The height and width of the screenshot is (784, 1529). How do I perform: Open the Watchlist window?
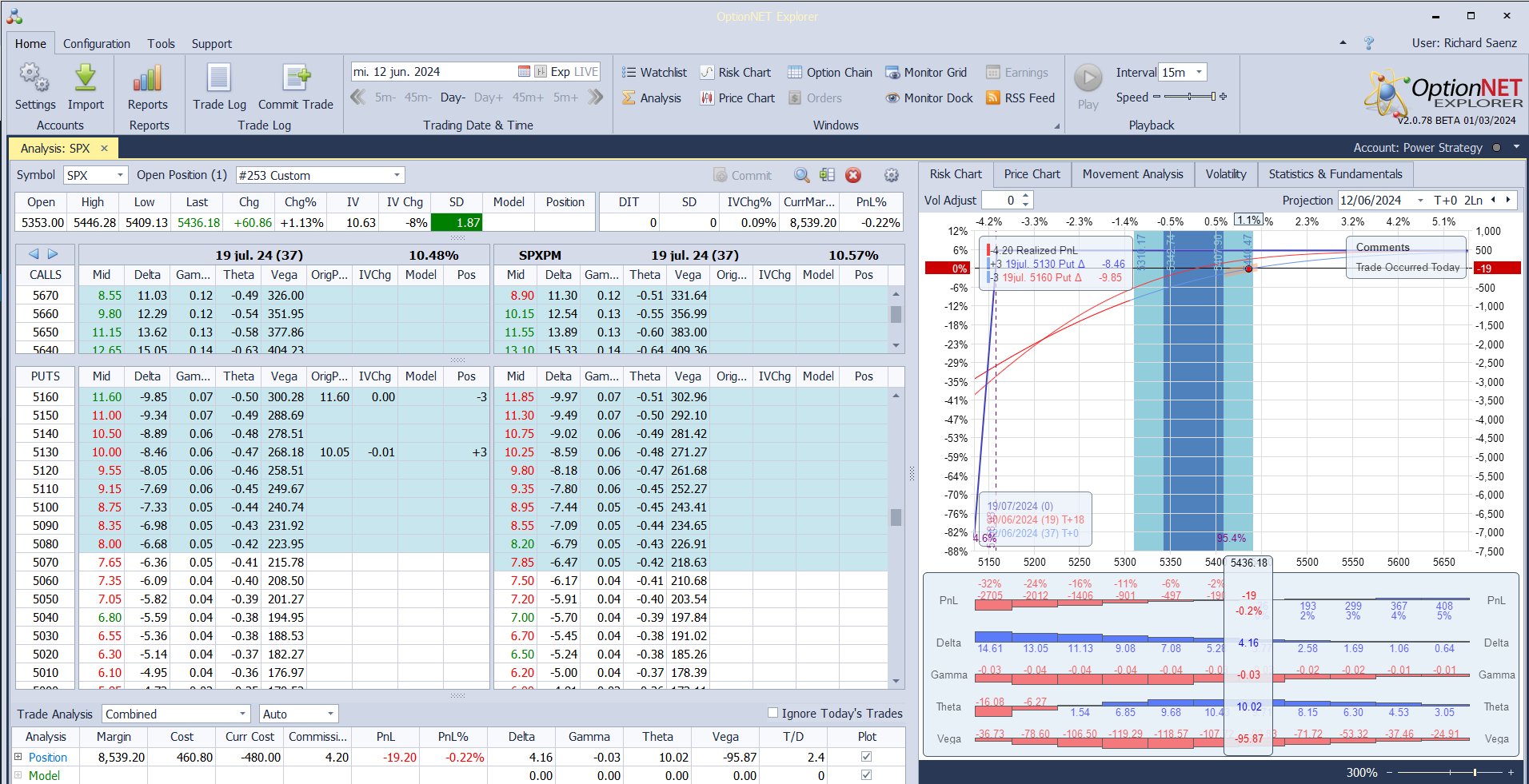pos(654,72)
